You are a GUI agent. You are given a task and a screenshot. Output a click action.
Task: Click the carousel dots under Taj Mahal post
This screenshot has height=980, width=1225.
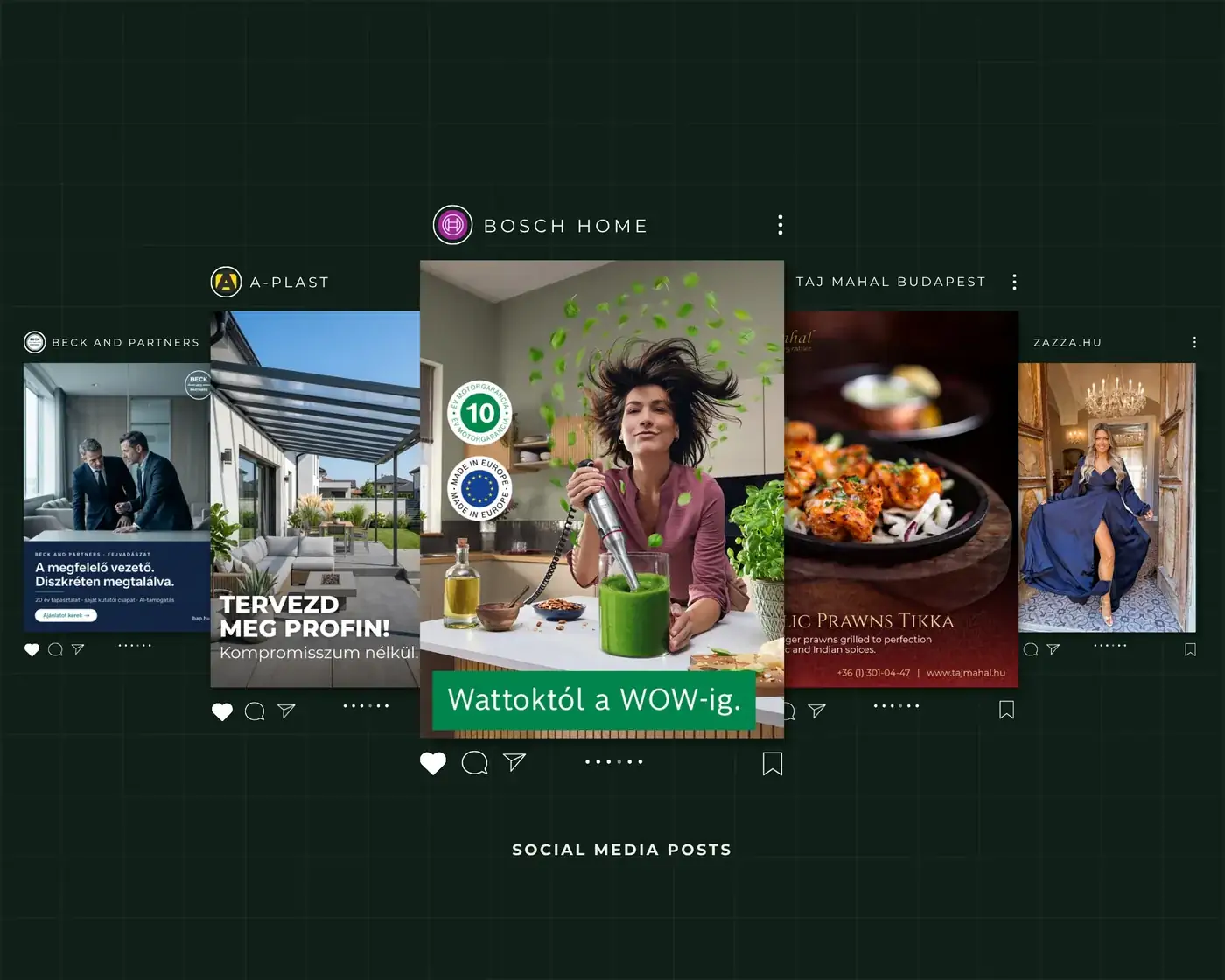[x=896, y=705]
